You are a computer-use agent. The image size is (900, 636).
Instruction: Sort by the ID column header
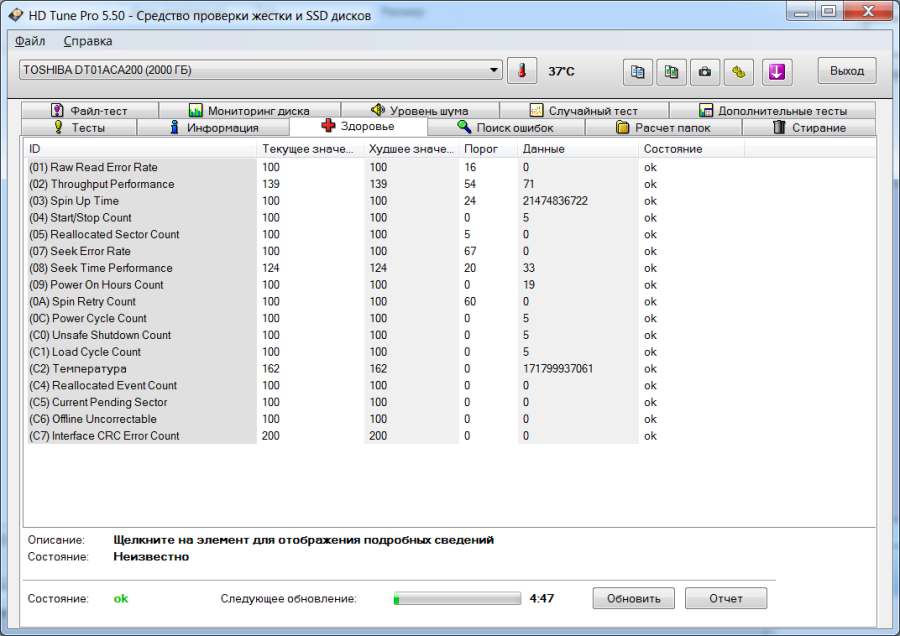tap(140, 149)
